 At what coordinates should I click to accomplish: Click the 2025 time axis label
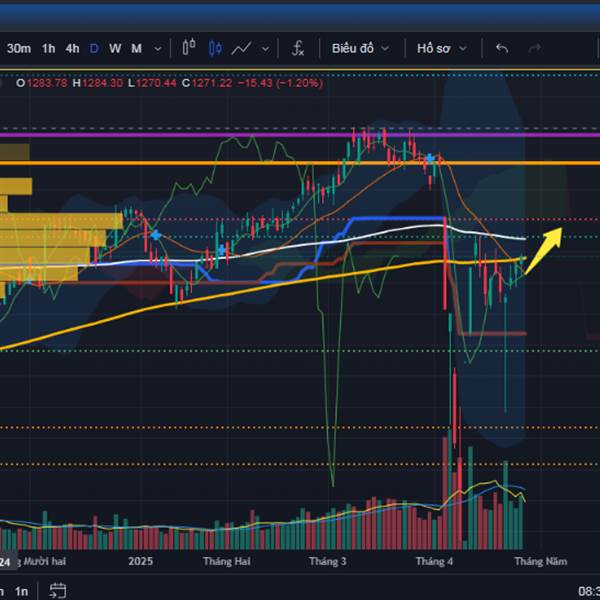(140, 561)
